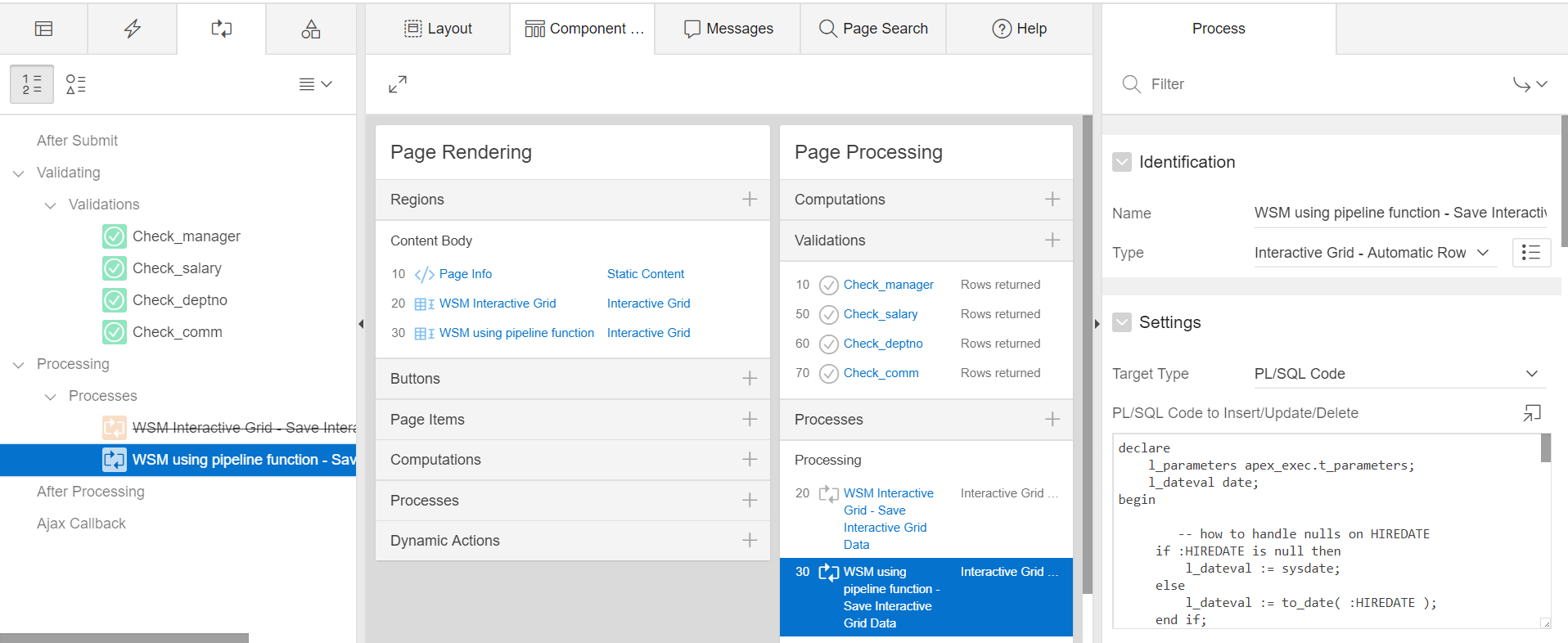
Task: Open the Rendering tree tab icon
Action: click(x=43, y=29)
